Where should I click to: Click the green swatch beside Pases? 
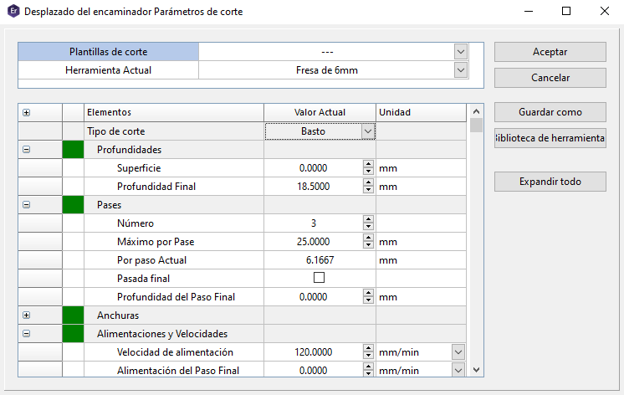73,205
